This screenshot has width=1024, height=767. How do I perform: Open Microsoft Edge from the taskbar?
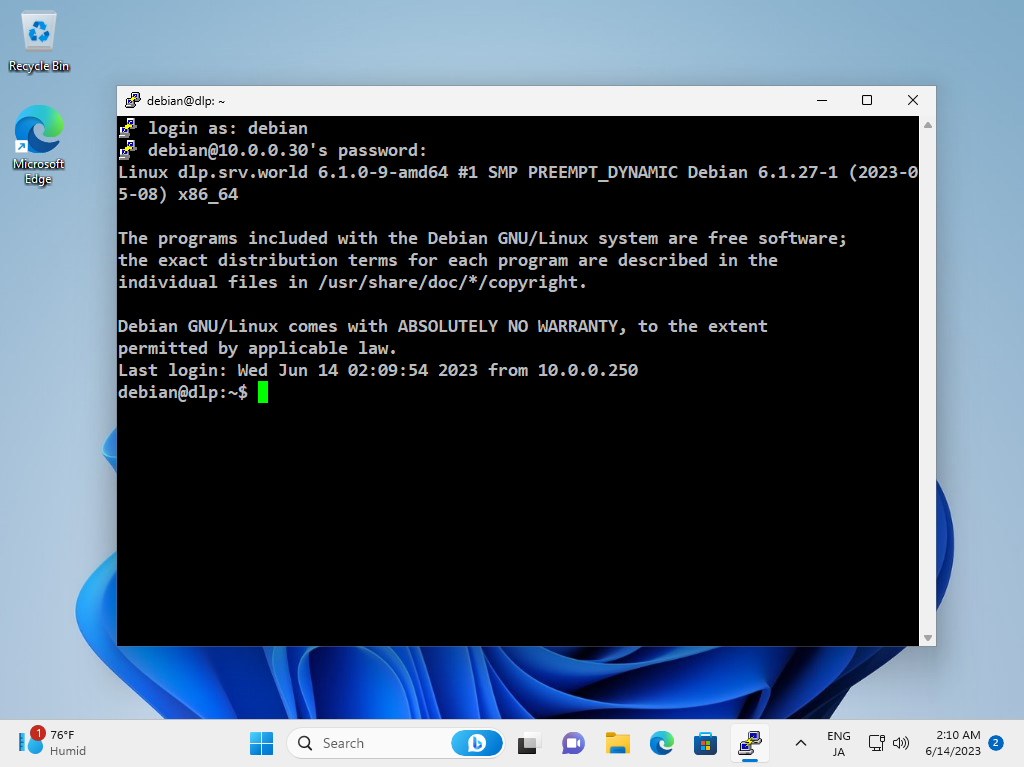click(662, 743)
